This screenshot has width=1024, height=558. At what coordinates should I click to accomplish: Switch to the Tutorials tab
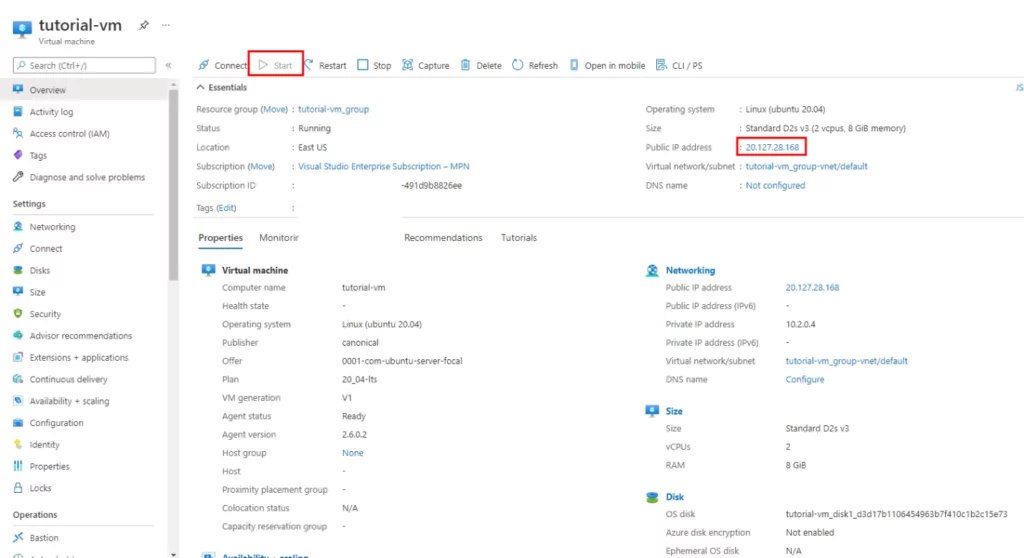click(519, 238)
